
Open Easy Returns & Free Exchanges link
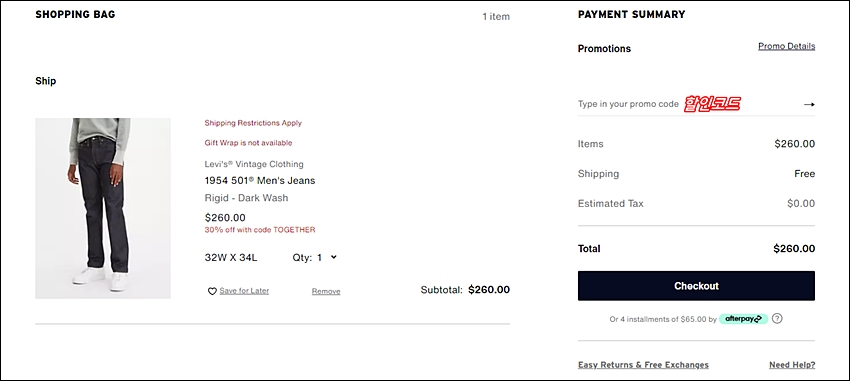[x=643, y=365]
